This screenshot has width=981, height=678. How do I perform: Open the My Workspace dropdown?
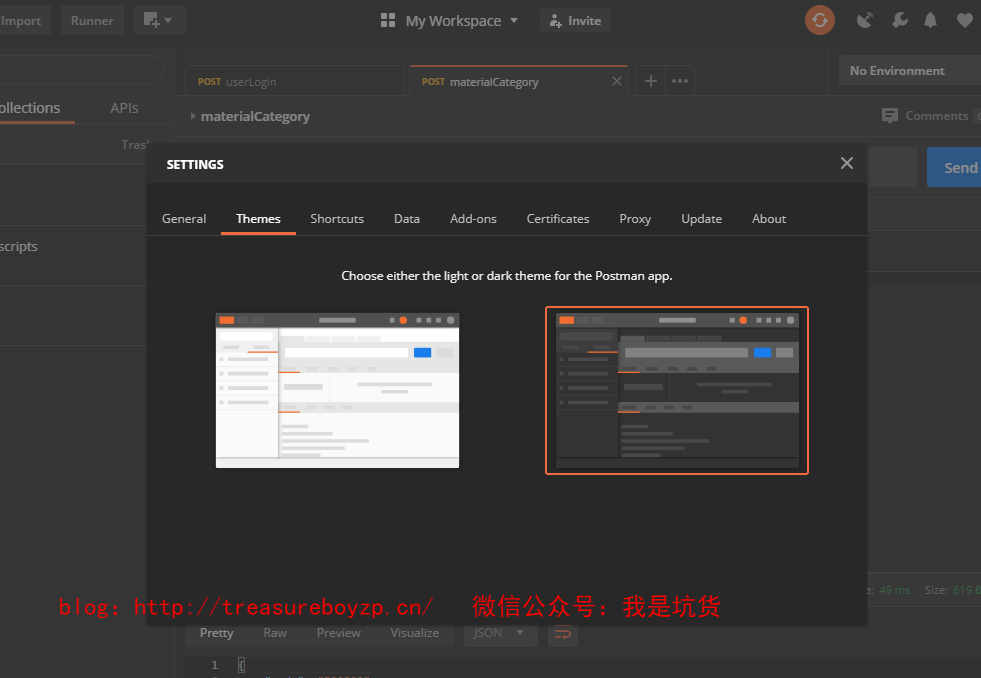click(x=462, y=21)
